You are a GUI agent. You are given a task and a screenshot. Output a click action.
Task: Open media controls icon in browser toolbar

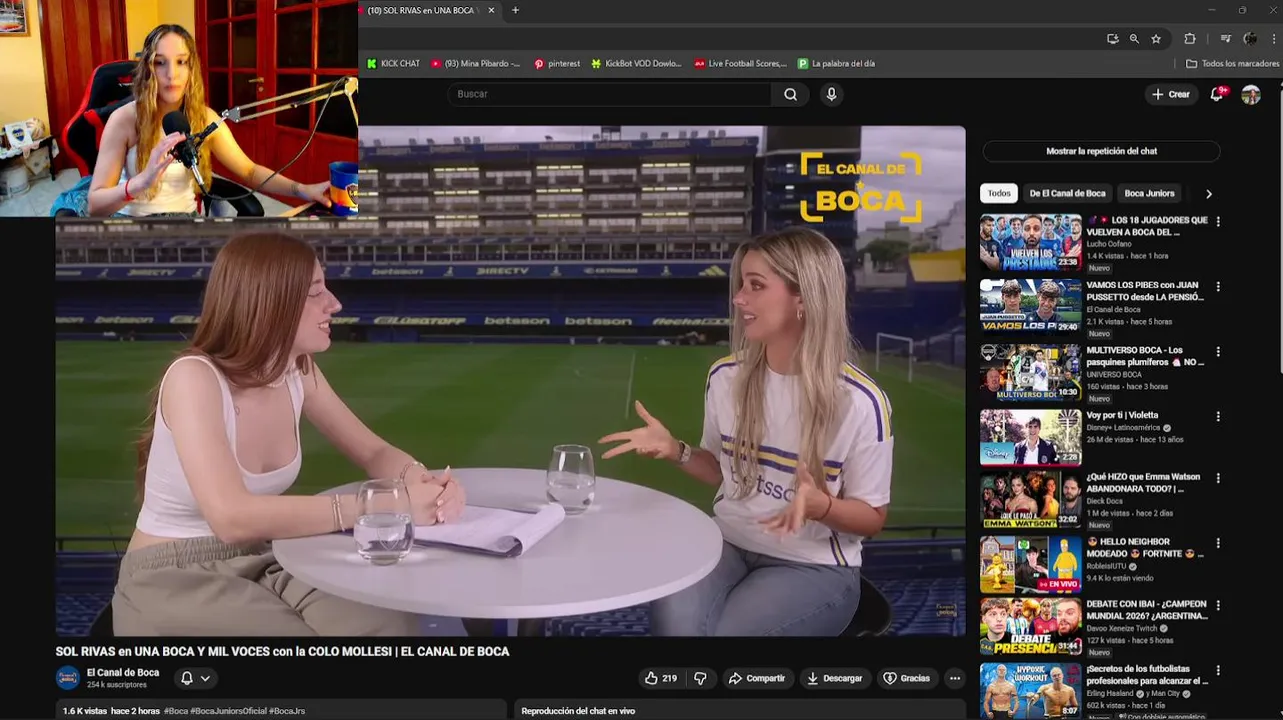click(x=1225, y=39)
